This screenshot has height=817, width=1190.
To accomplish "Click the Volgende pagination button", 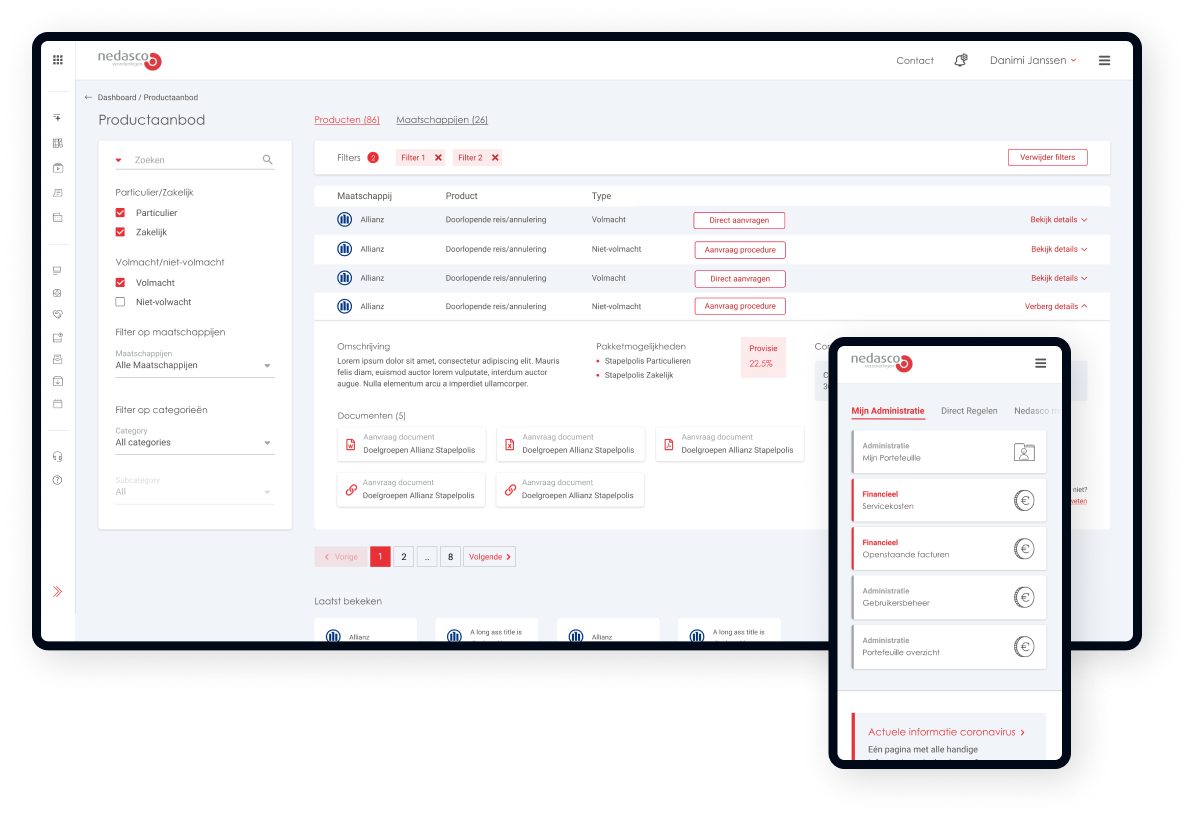I will (x=490, y=557).
